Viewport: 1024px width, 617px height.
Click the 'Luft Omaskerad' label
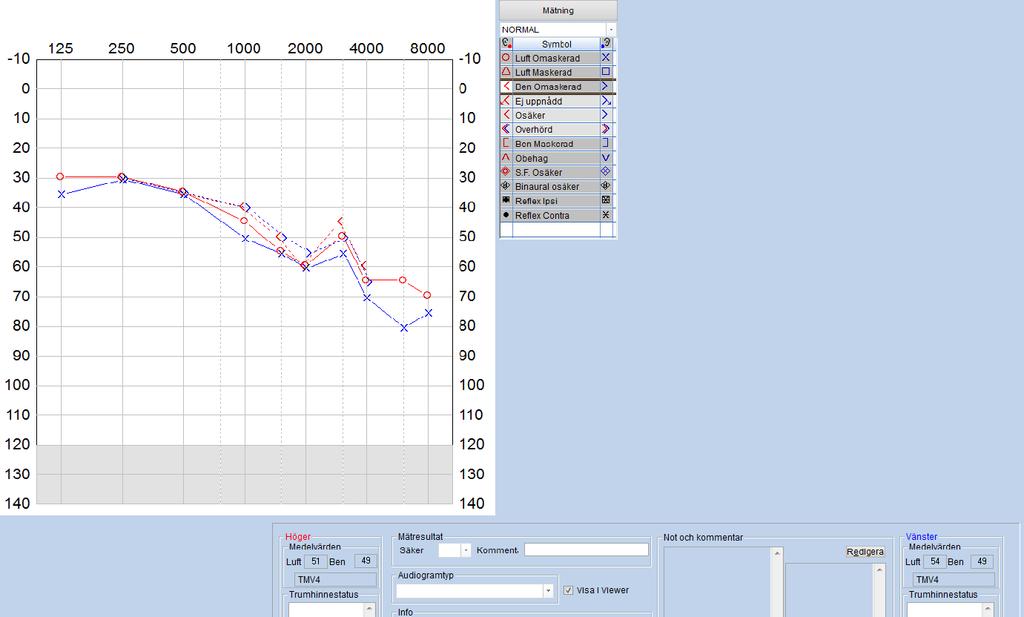click(547, 58)
